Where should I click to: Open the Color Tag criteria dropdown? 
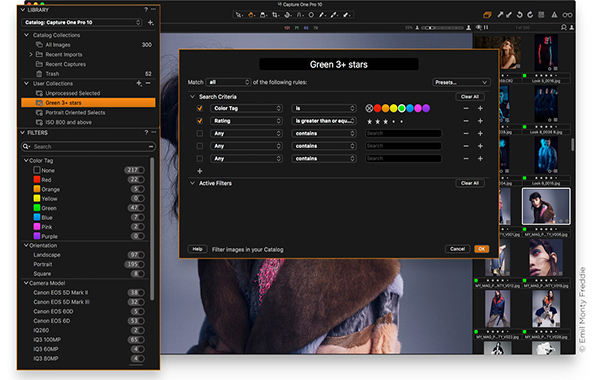246,108
